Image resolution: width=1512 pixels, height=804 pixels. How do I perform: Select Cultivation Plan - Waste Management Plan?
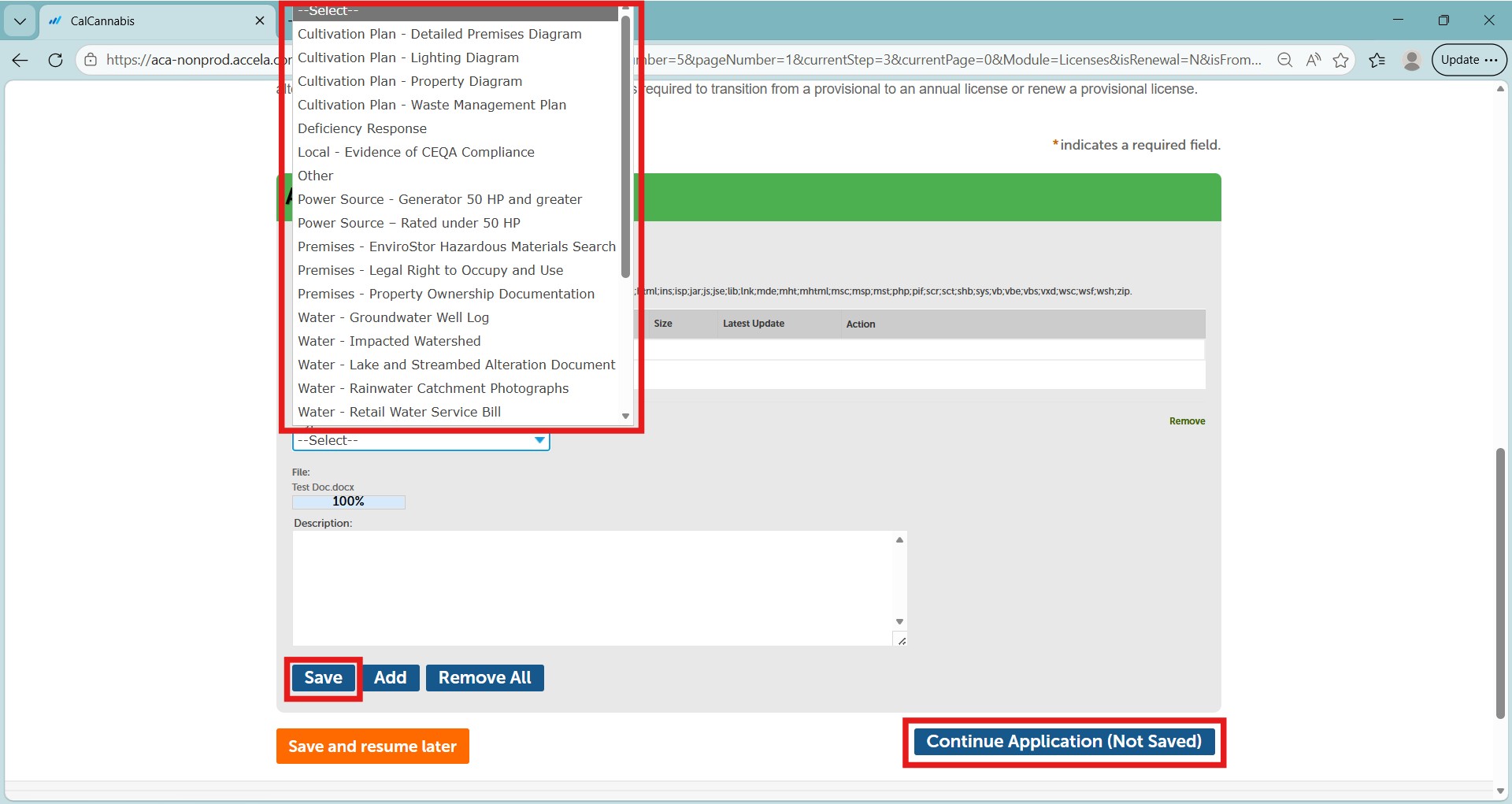coord(457,105)
